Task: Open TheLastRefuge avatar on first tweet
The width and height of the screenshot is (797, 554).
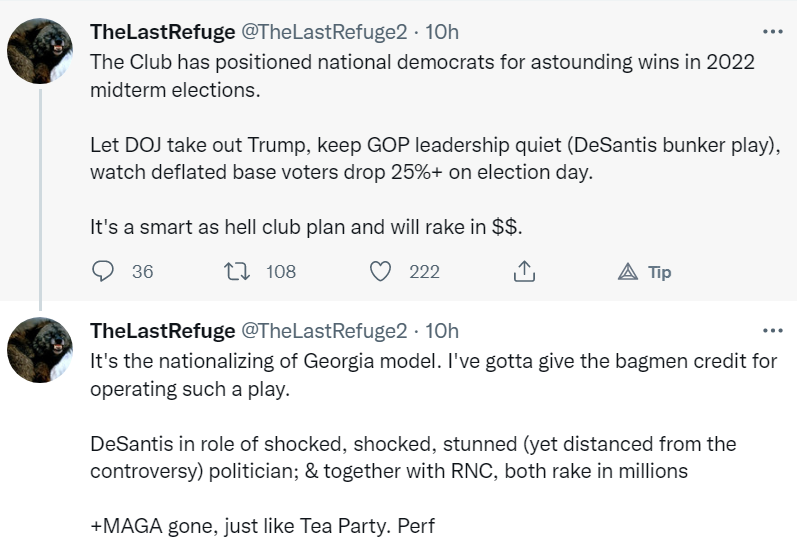Action: 41,51
